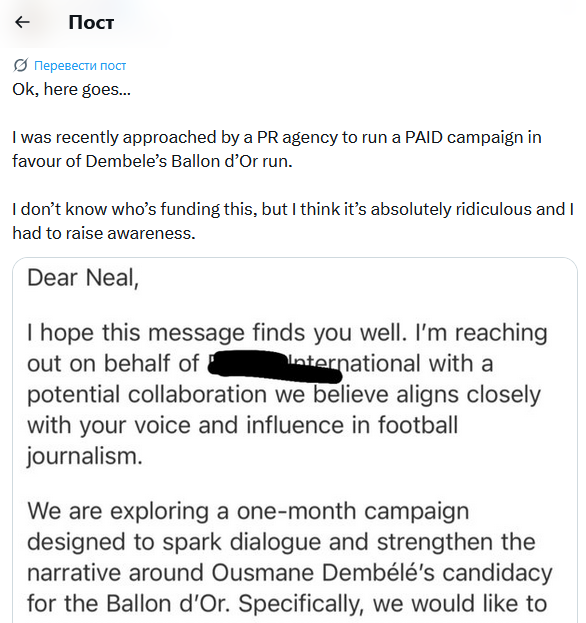Open the Перевести пост translation link
This screenshot has width=586, height=623.
80,66
